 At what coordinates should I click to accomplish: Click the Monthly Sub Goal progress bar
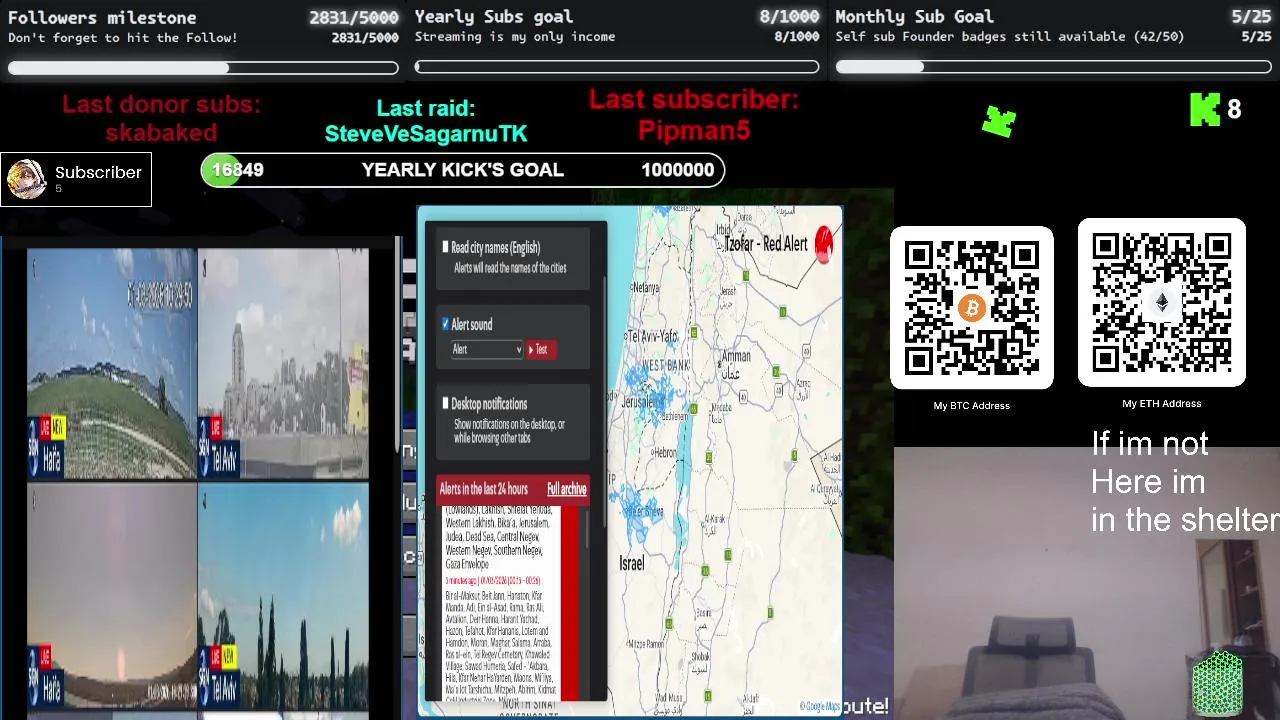click(1053, 67)
